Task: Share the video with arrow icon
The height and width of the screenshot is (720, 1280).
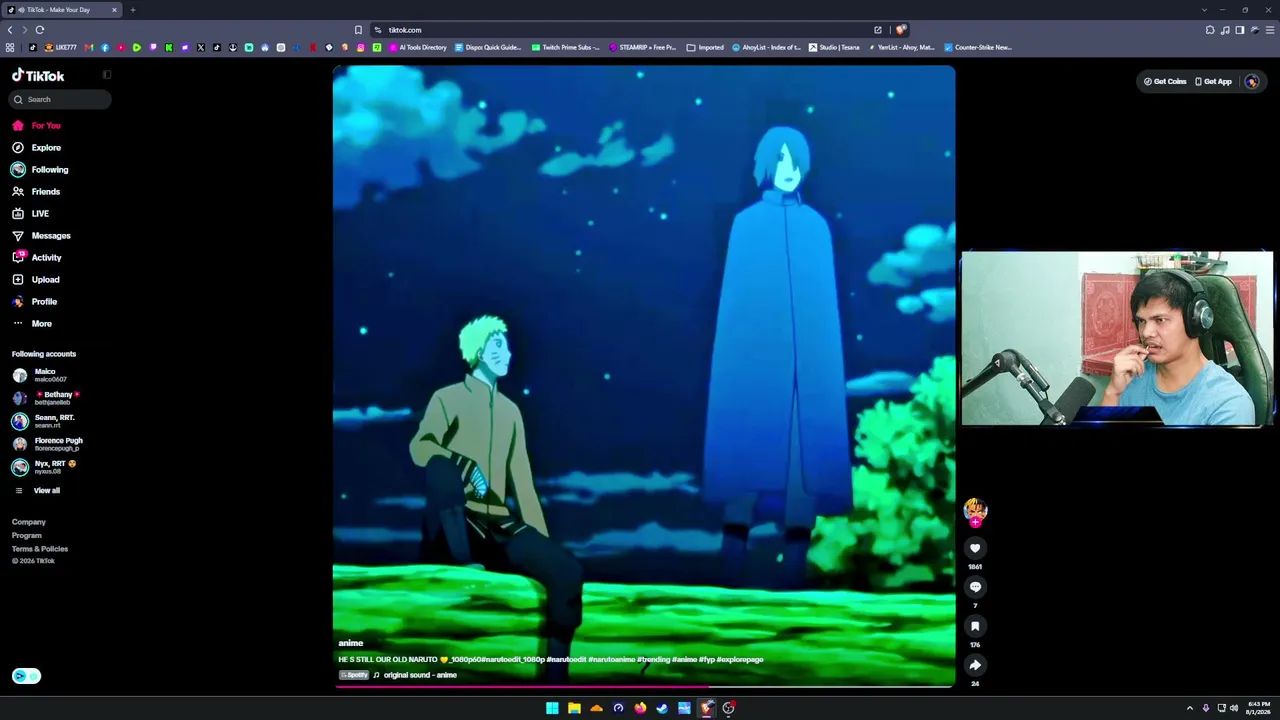Action: pos(975,665)
